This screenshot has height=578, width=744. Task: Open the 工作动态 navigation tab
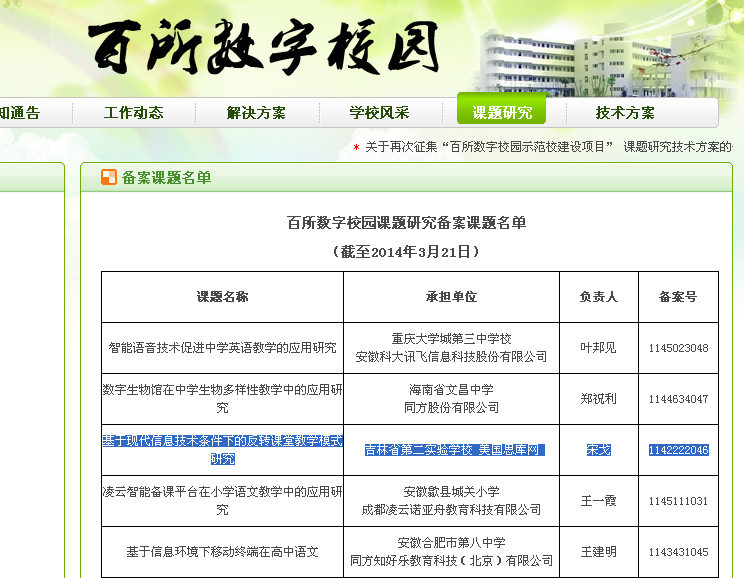tap(133, 113)
